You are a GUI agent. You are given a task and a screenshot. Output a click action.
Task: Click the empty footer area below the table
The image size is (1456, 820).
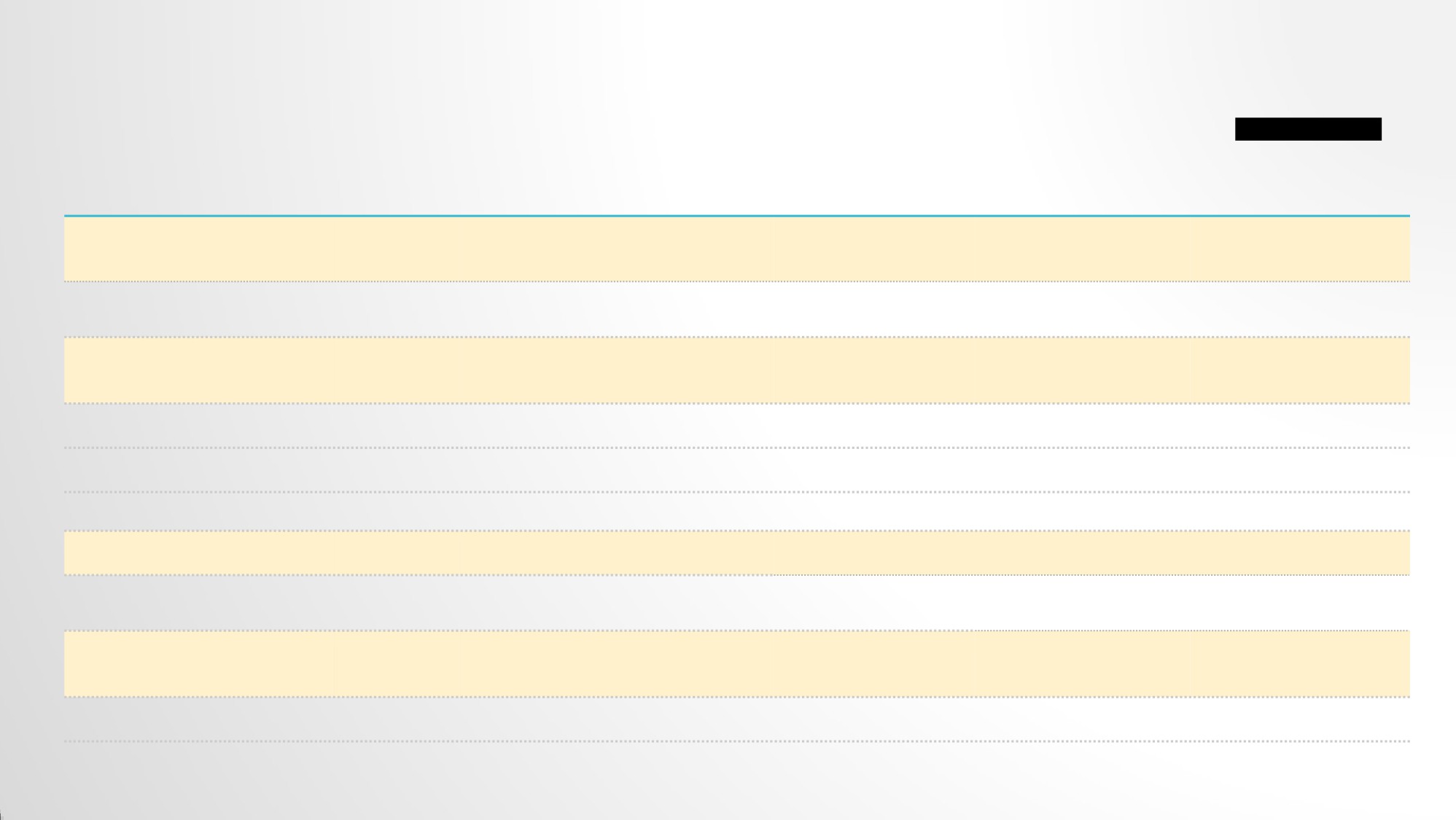pyautogui.click(x=736, y=781)
